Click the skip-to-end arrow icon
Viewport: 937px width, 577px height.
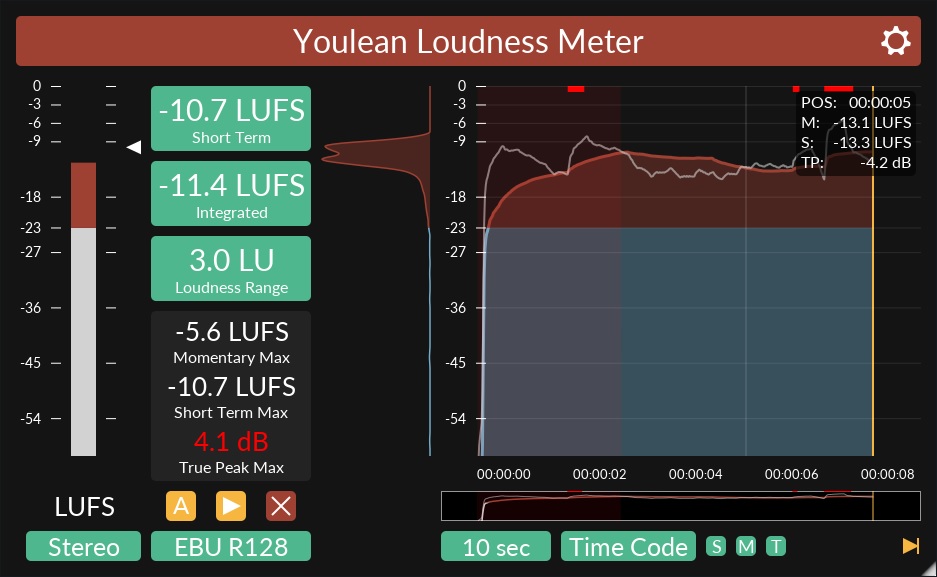pos(910,546)
